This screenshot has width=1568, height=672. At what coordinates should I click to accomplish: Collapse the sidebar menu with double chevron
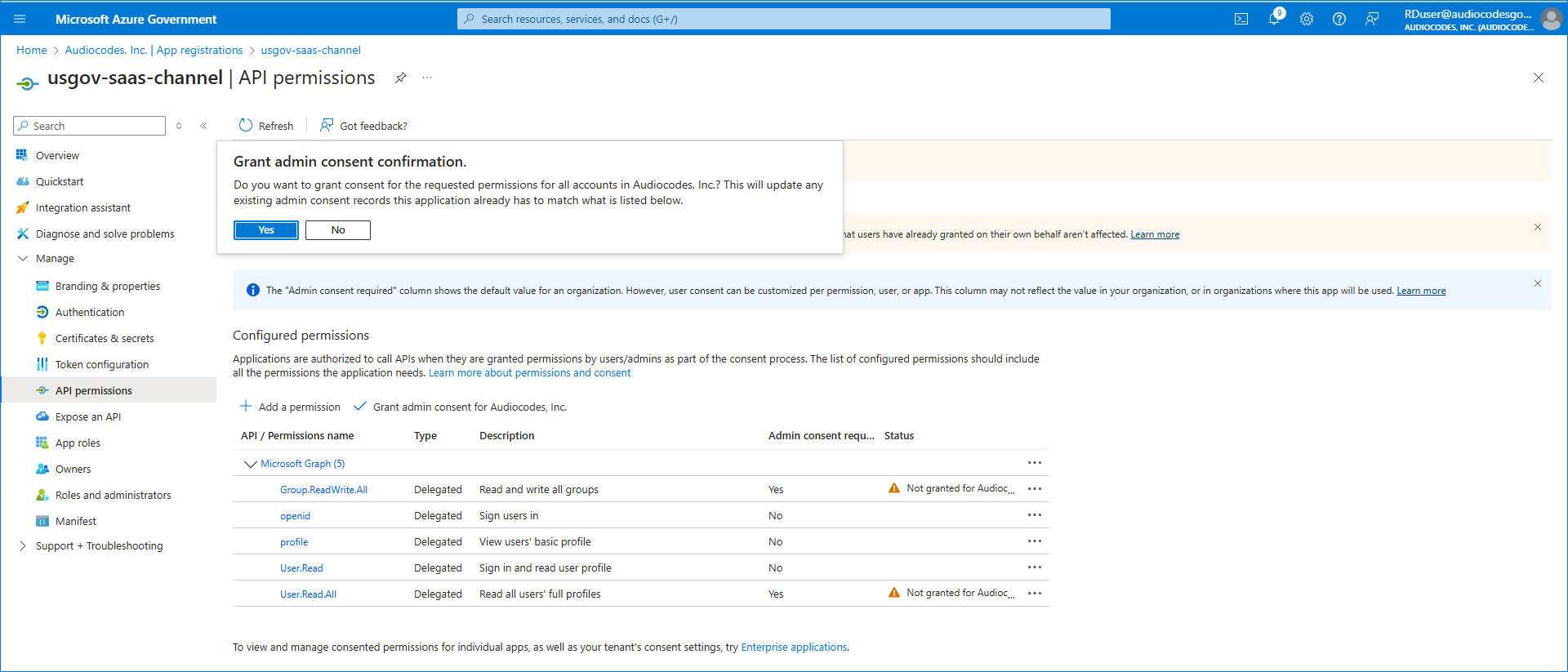203,126
